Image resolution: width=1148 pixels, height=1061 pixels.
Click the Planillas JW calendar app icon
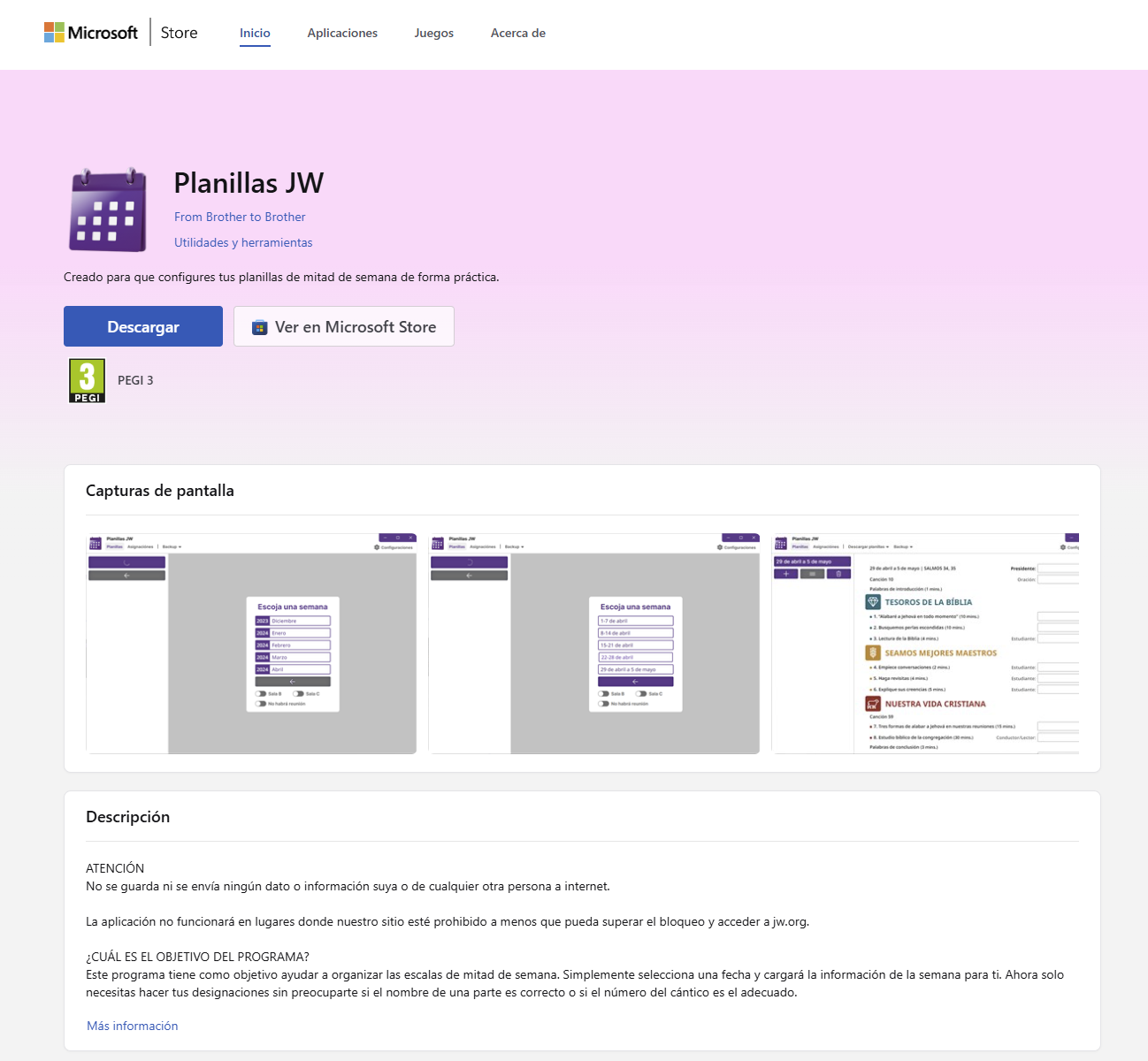(x=108, y=210)
